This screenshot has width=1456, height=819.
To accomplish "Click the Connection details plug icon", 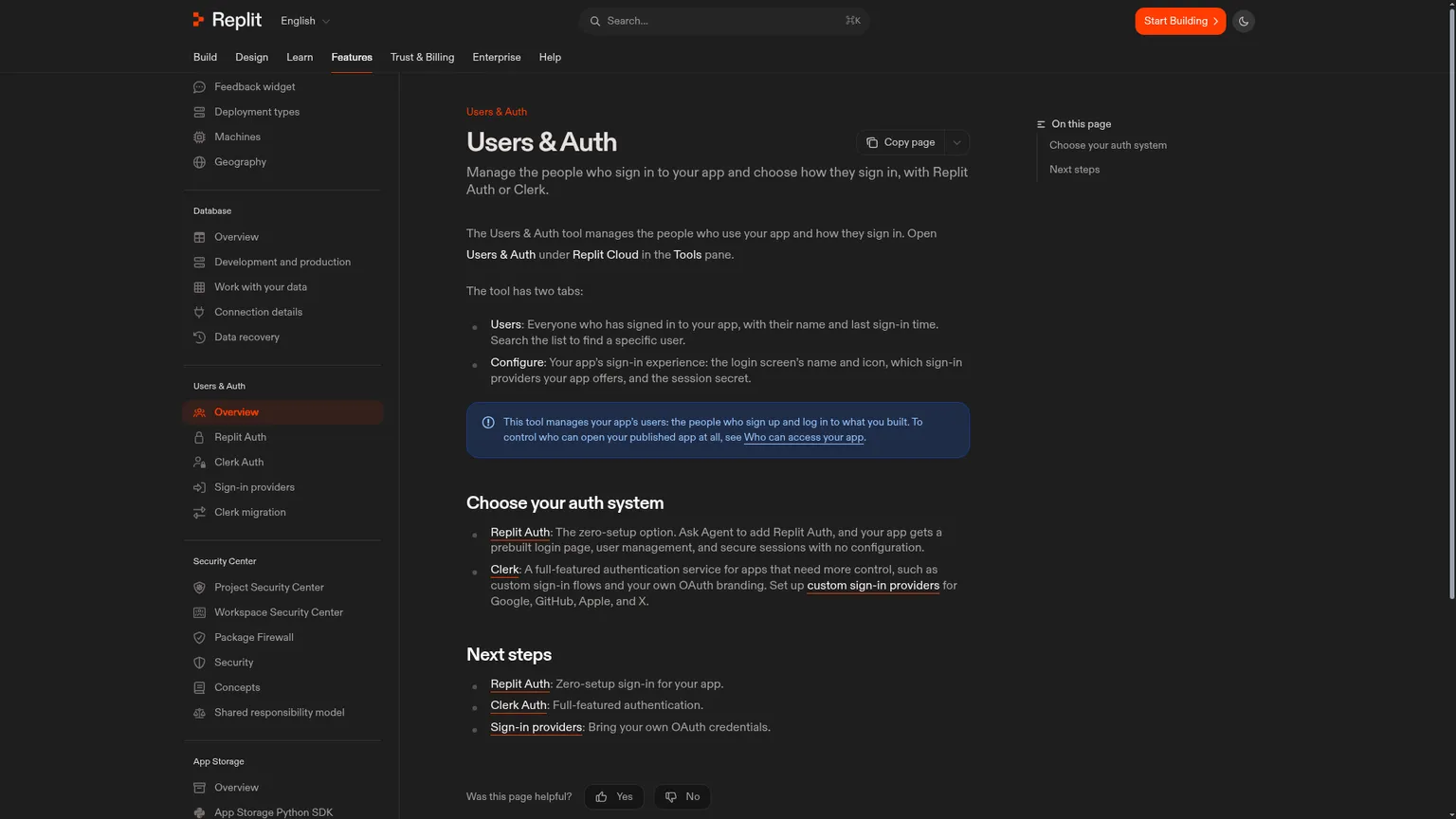I will click(x=199, y=312).
